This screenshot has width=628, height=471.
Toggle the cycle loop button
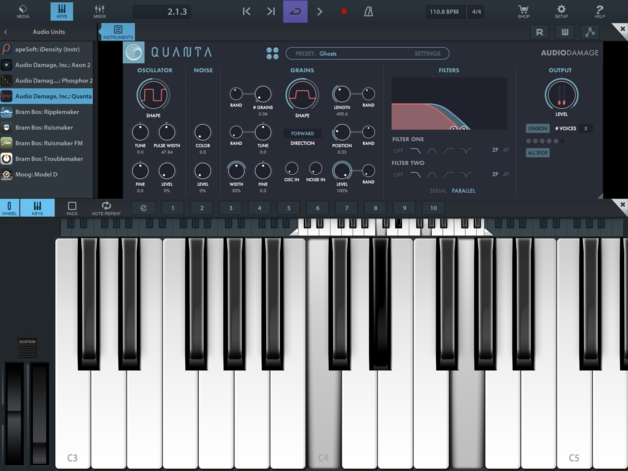pos(295,11)
